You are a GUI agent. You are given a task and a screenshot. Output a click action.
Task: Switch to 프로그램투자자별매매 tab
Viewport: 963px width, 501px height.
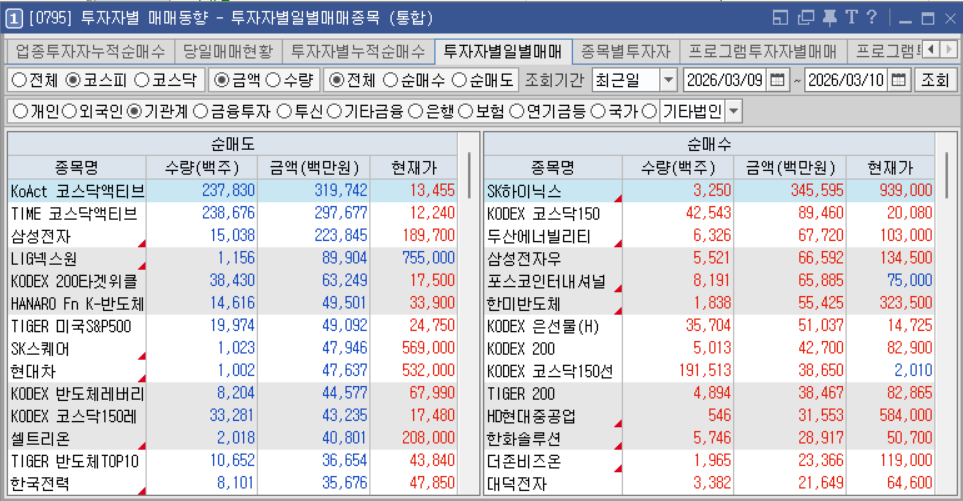[763, 52]
